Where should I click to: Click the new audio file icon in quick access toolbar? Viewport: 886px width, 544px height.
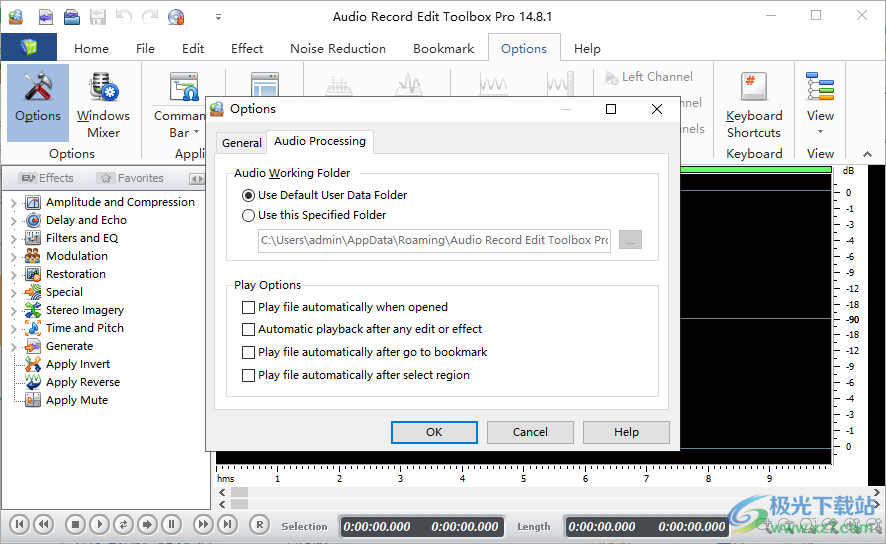click(x=46, y=17)
